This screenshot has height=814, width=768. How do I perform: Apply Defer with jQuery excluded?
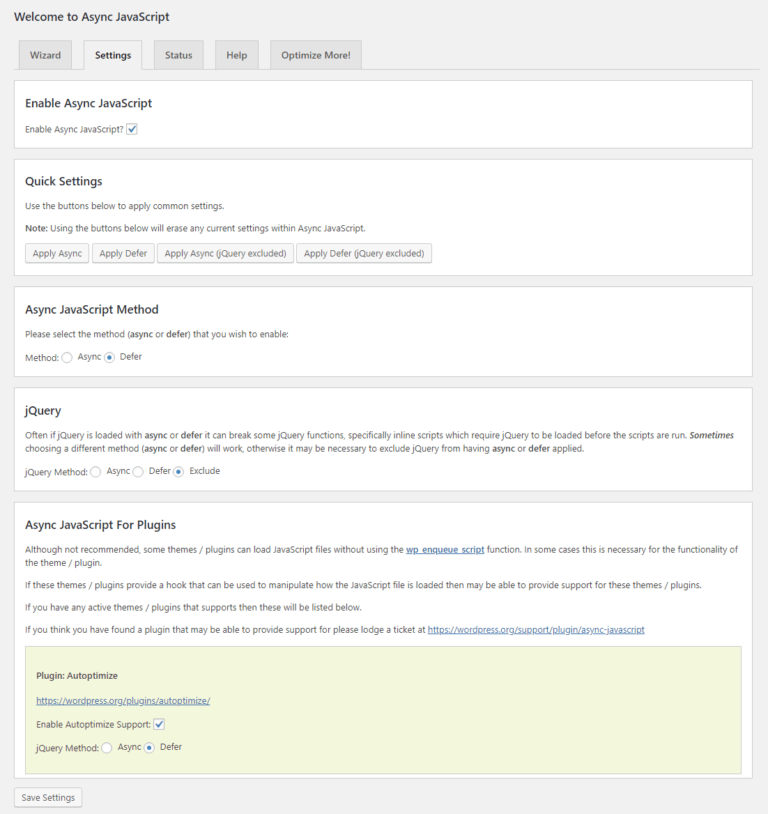point(364,253)
